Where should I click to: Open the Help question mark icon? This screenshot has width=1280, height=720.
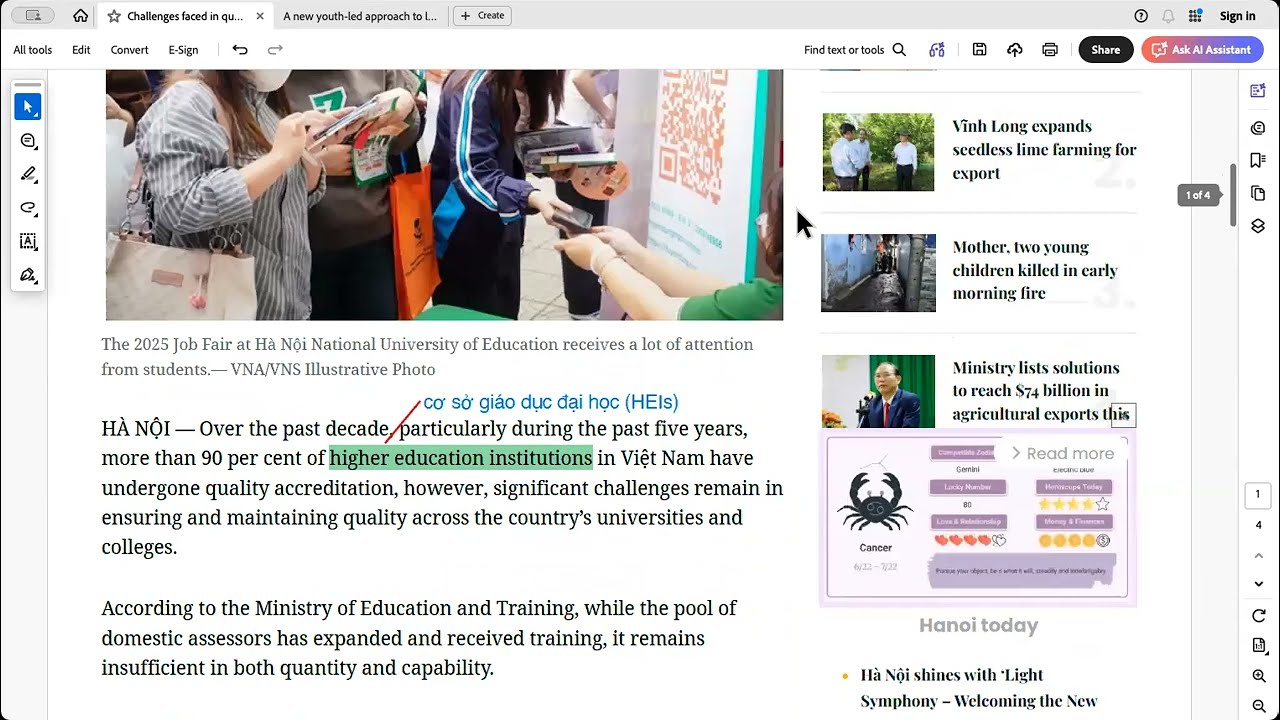click(1141, 16)
